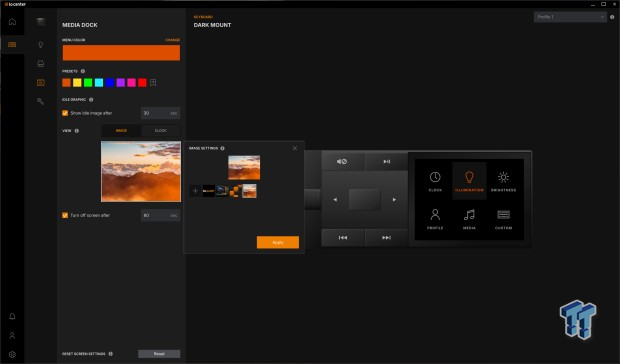Save the current color as a preset bookmark
This screenshot has width=620, height=364.
point(153,83)
